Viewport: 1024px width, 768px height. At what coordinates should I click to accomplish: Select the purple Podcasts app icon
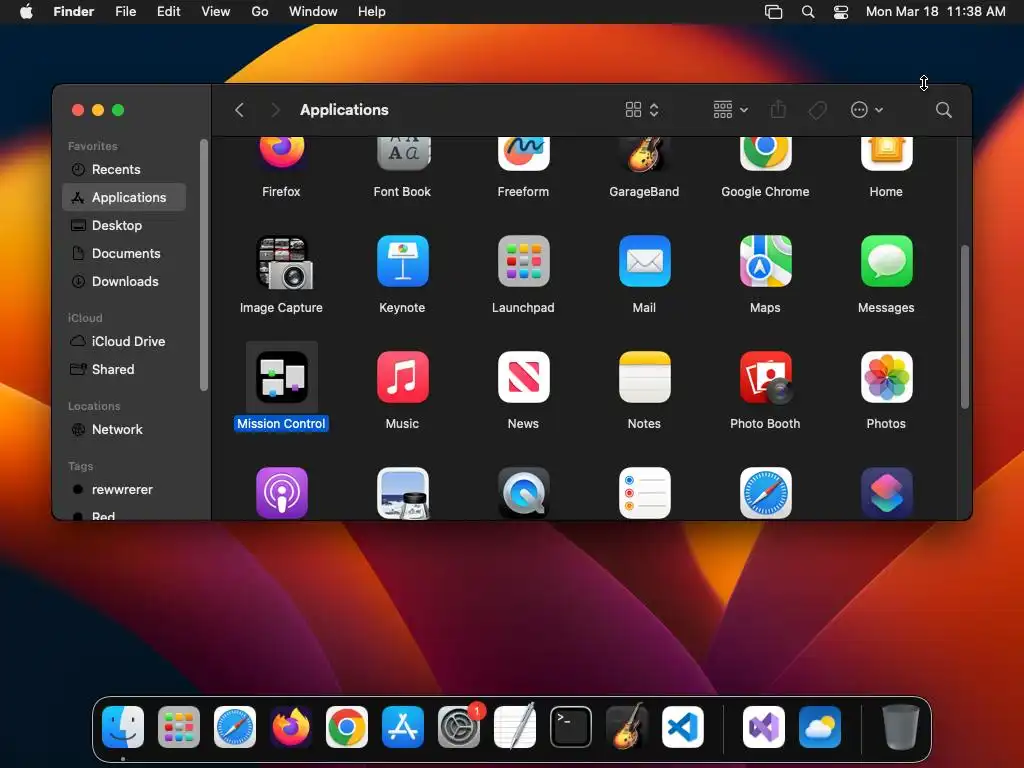pyautogui.click(x=281, y=493)
